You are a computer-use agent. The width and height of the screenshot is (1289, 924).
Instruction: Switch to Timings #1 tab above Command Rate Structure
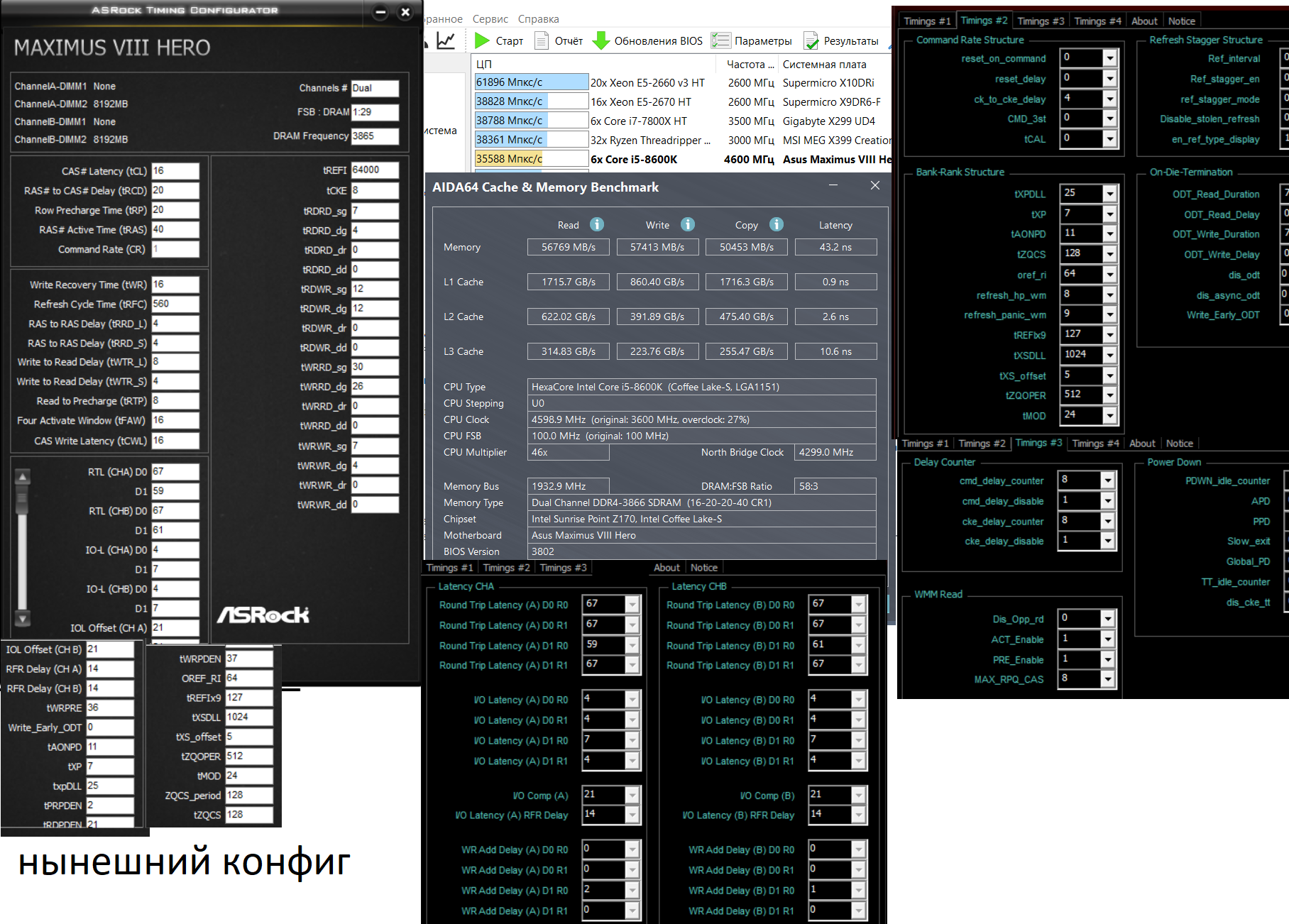[x=927, y=21]
